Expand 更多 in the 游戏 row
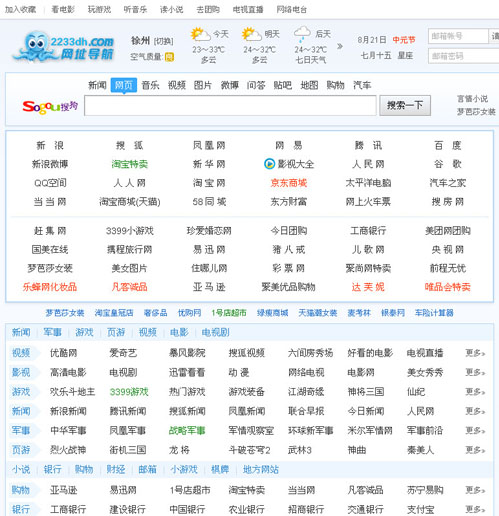 coord(475,392)
